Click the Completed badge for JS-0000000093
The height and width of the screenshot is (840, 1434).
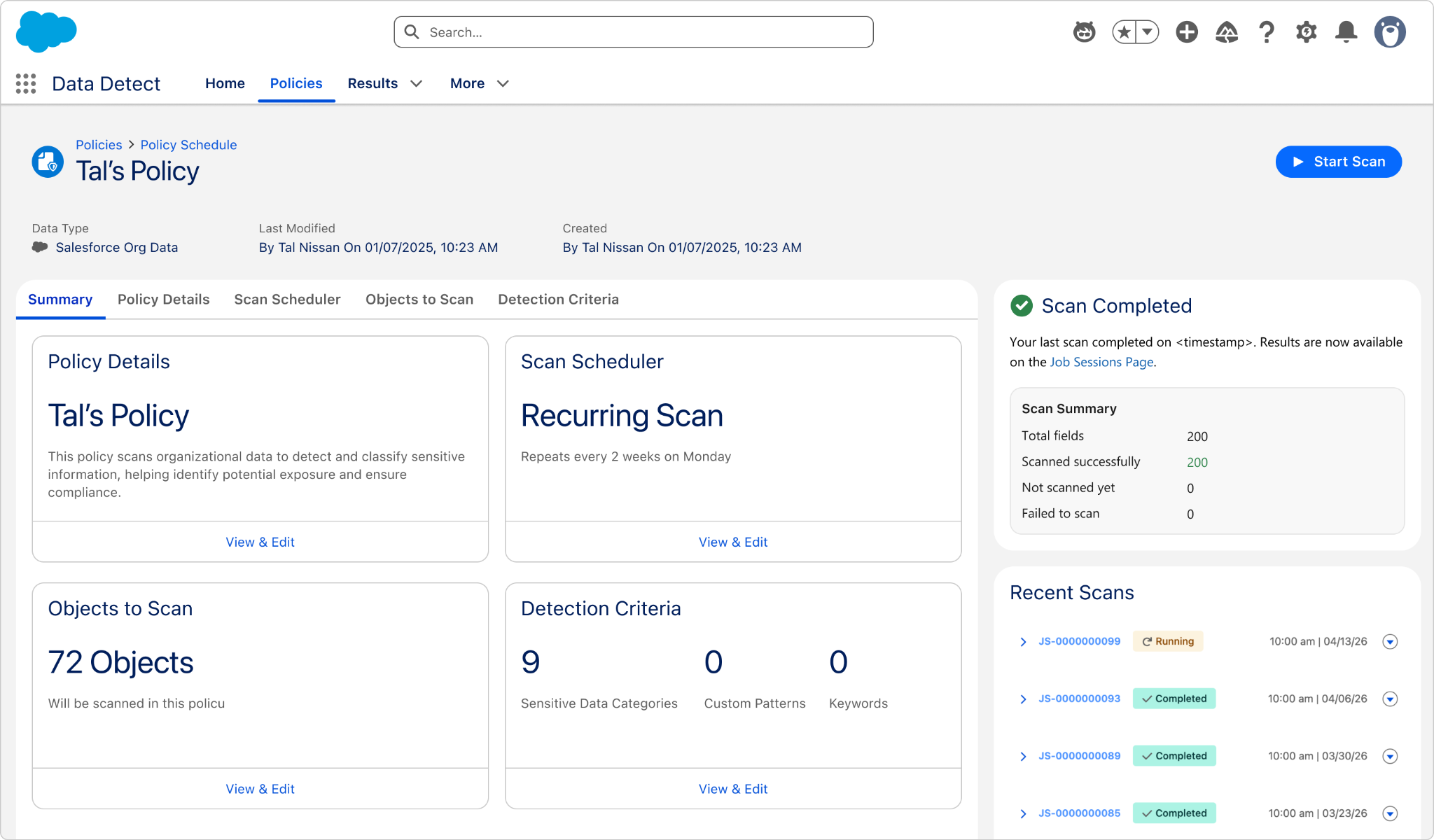click(x=1174, y=699)
